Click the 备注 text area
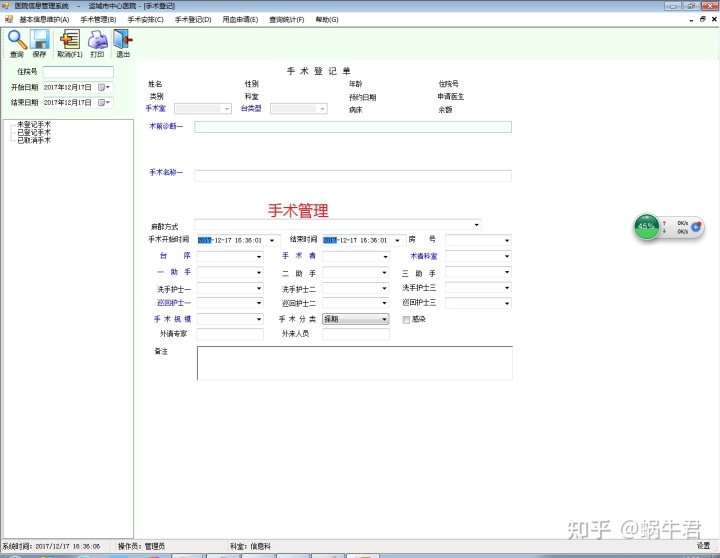Screen dimensions: 720x558 point(354,363)
